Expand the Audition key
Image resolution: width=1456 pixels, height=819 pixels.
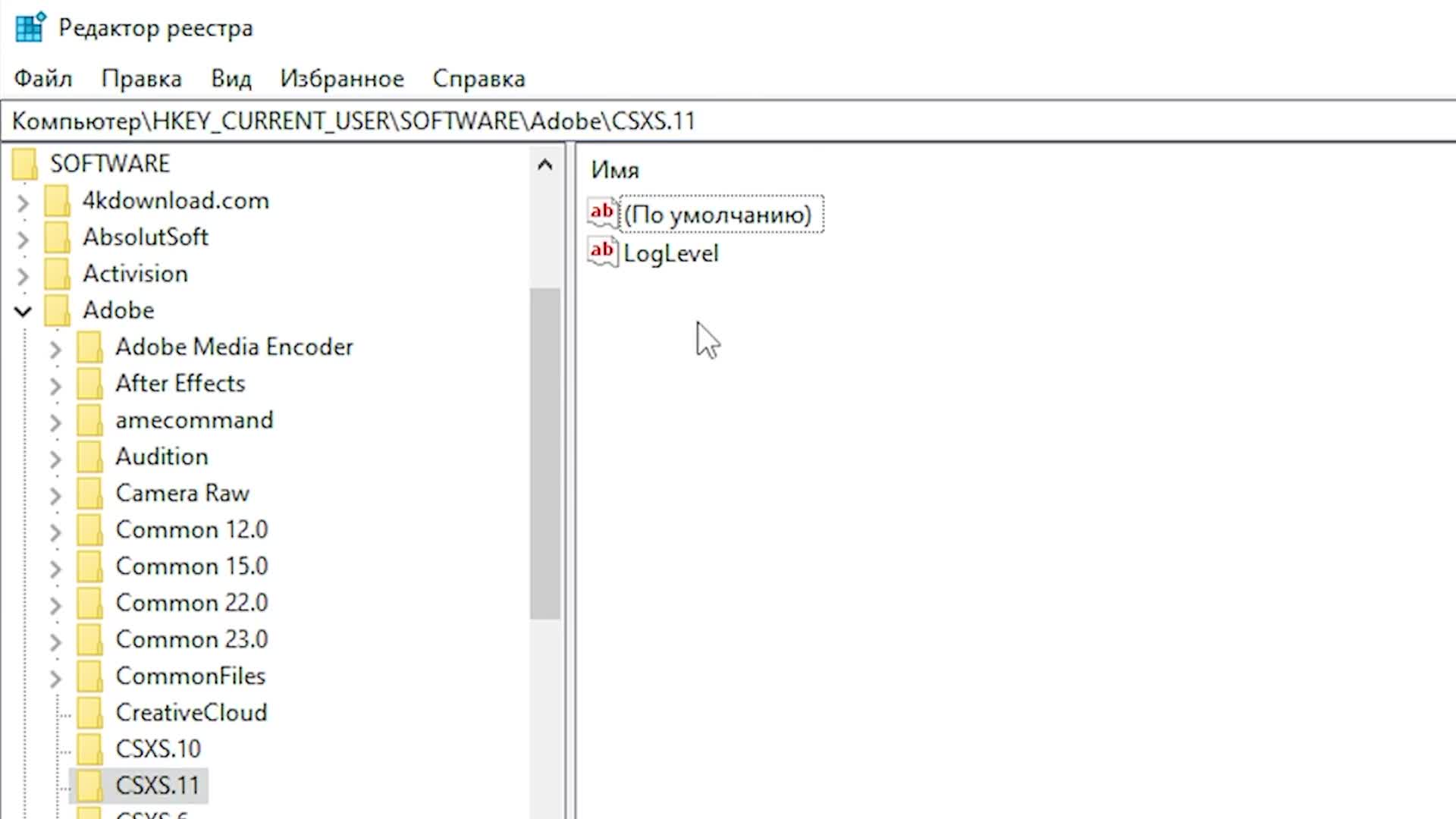click(x=55, y=458)
